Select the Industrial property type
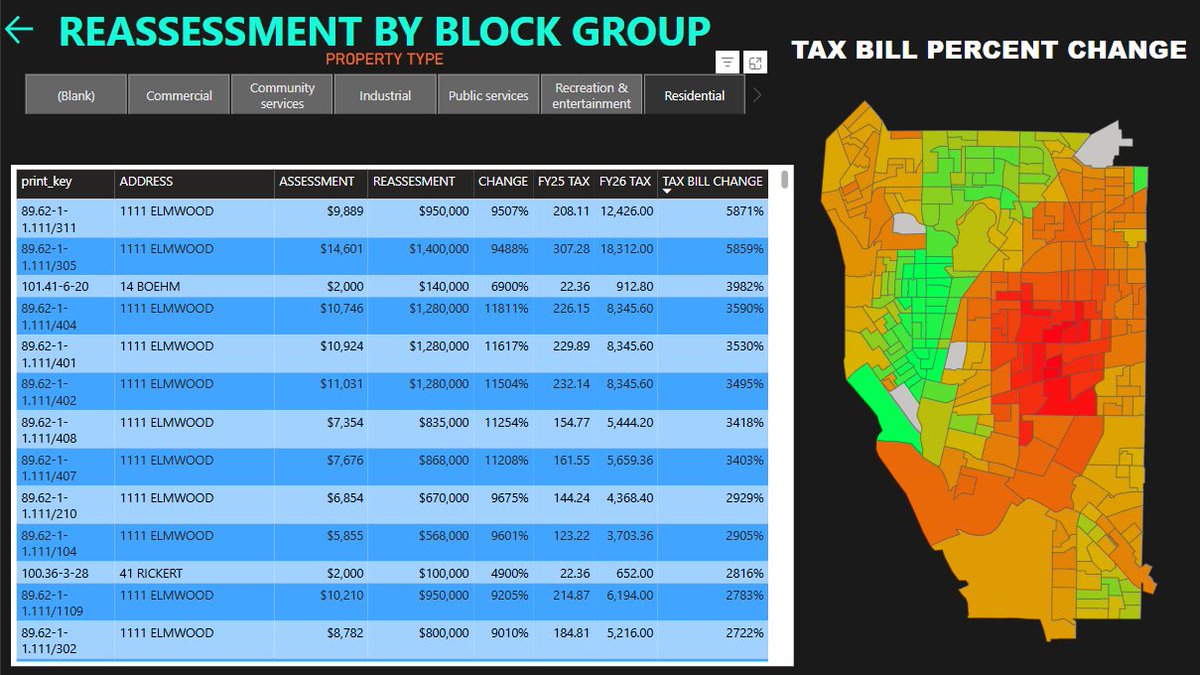1200x675 pixels. point(386,95)
